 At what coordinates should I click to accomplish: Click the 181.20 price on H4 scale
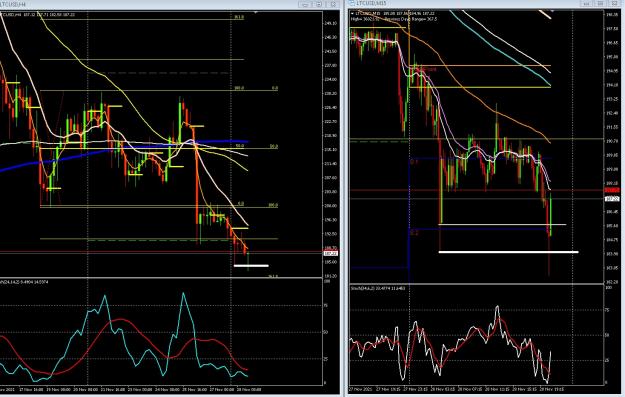(x=331, y=276)
